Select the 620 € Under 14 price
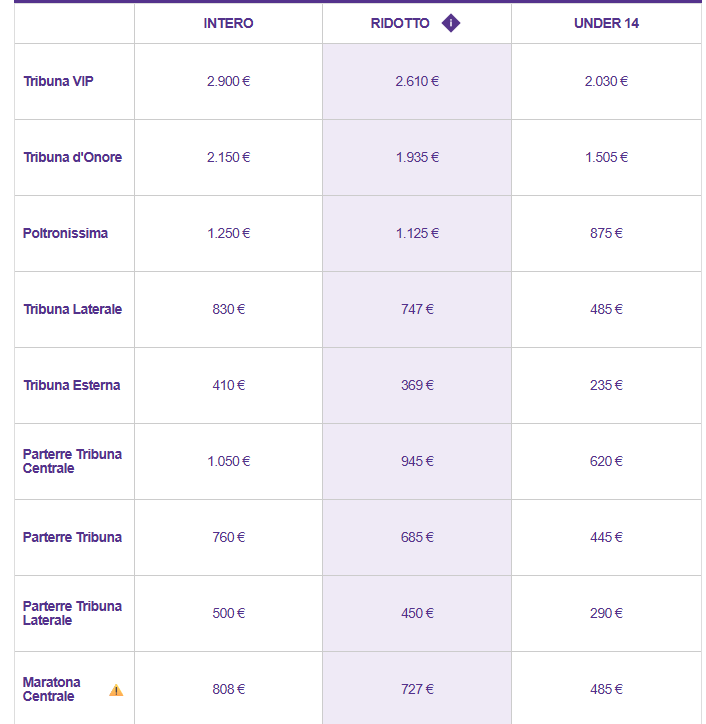Viewport: 706px width, 724px height. (606, 461)
